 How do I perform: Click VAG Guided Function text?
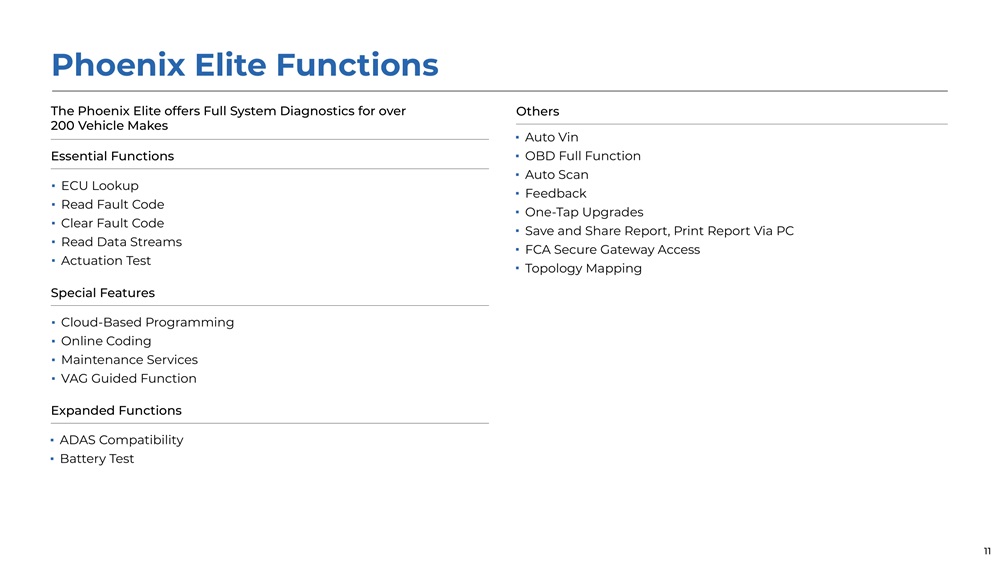tap(129, 378)
